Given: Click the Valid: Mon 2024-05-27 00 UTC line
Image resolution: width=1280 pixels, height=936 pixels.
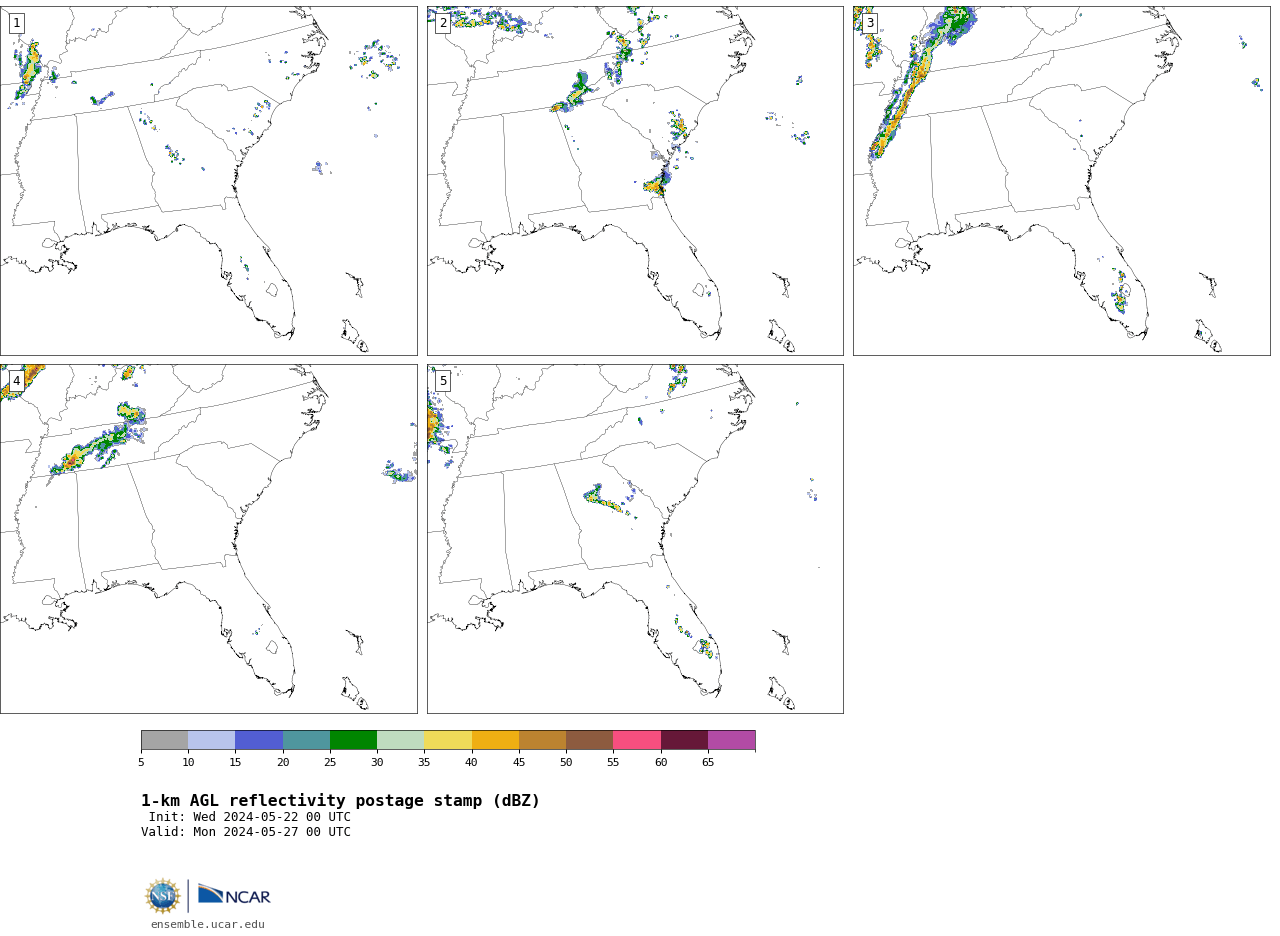Looking at the screenshot, I should (246, 832).
